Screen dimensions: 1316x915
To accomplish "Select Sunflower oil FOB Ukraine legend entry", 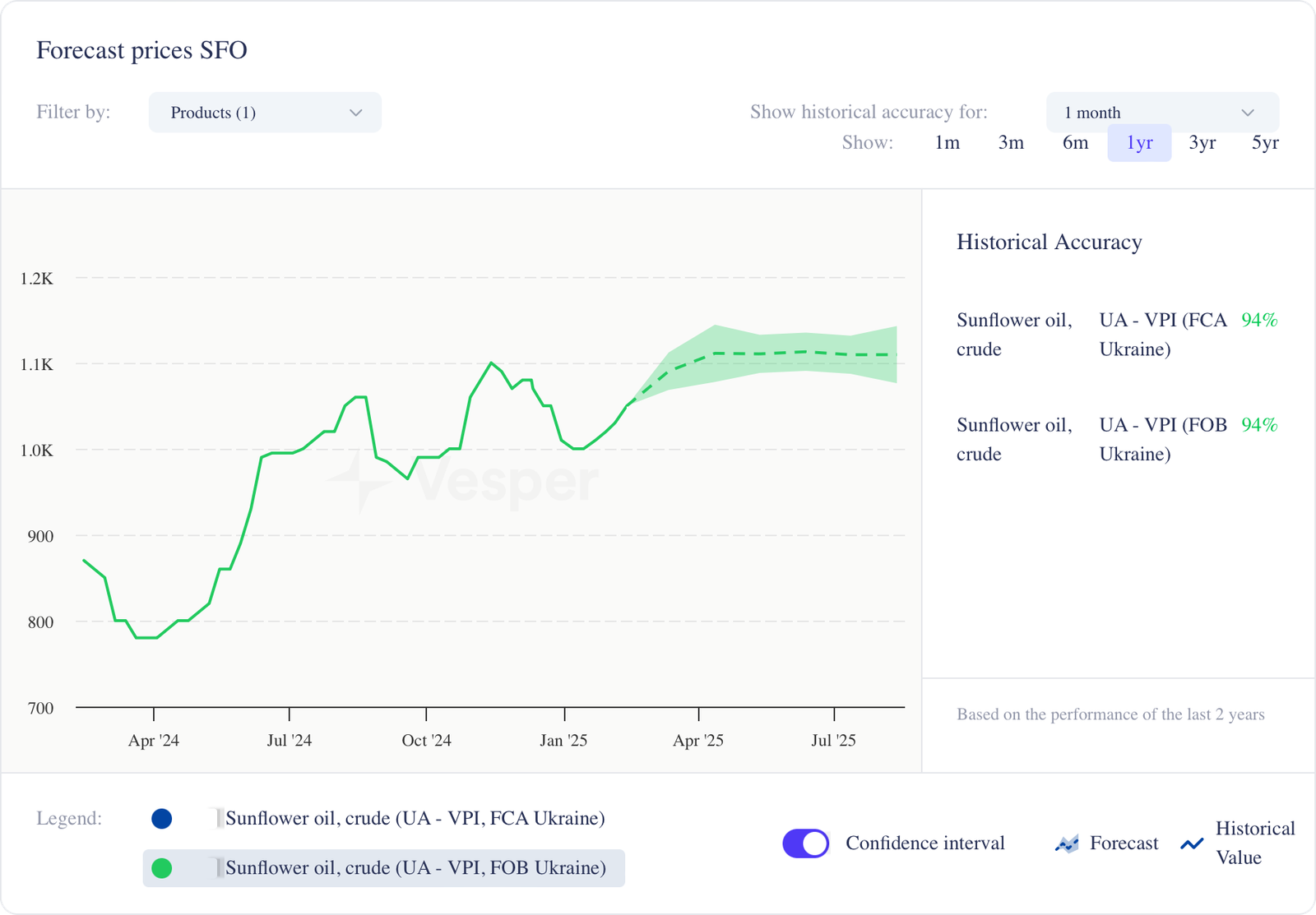I will point(415,868).
